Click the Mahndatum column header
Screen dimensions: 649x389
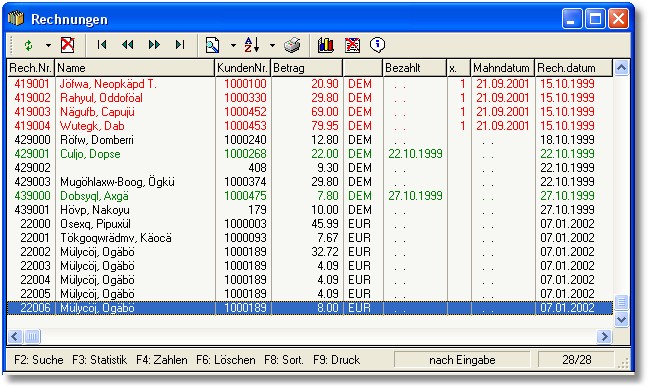tap(502, 68)
